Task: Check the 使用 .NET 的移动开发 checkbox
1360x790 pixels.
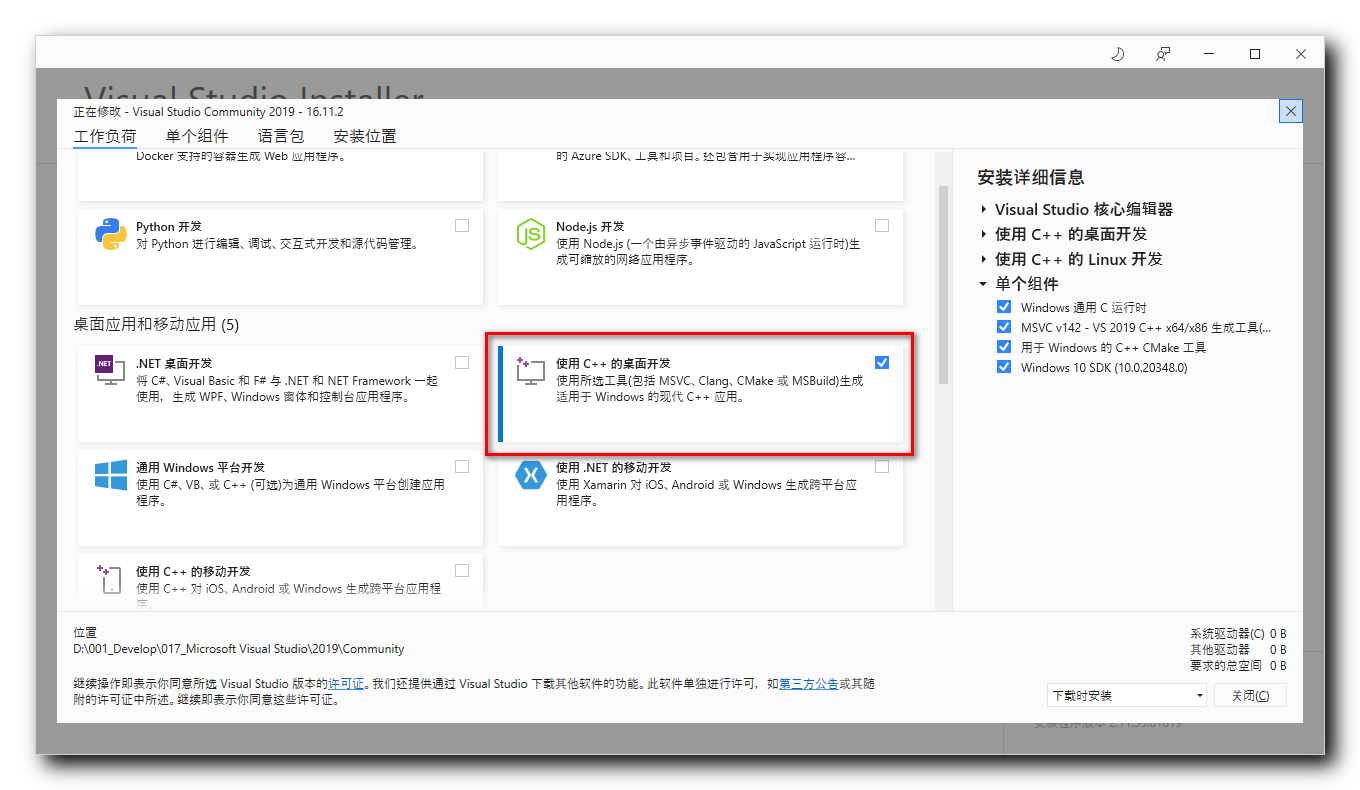Action: [882, 466]
